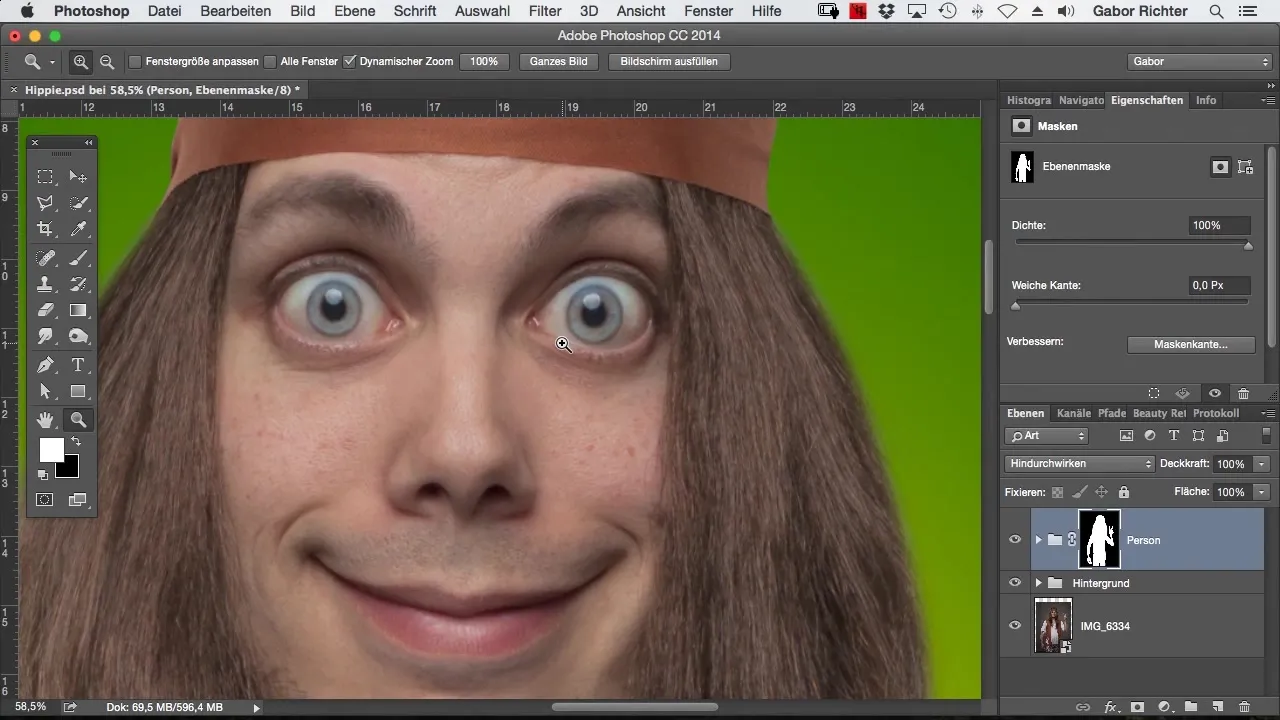The image size is (1280, 720).
Task: Open Deckkraft opacity dropdown arrow
Action: point(1262,464)
